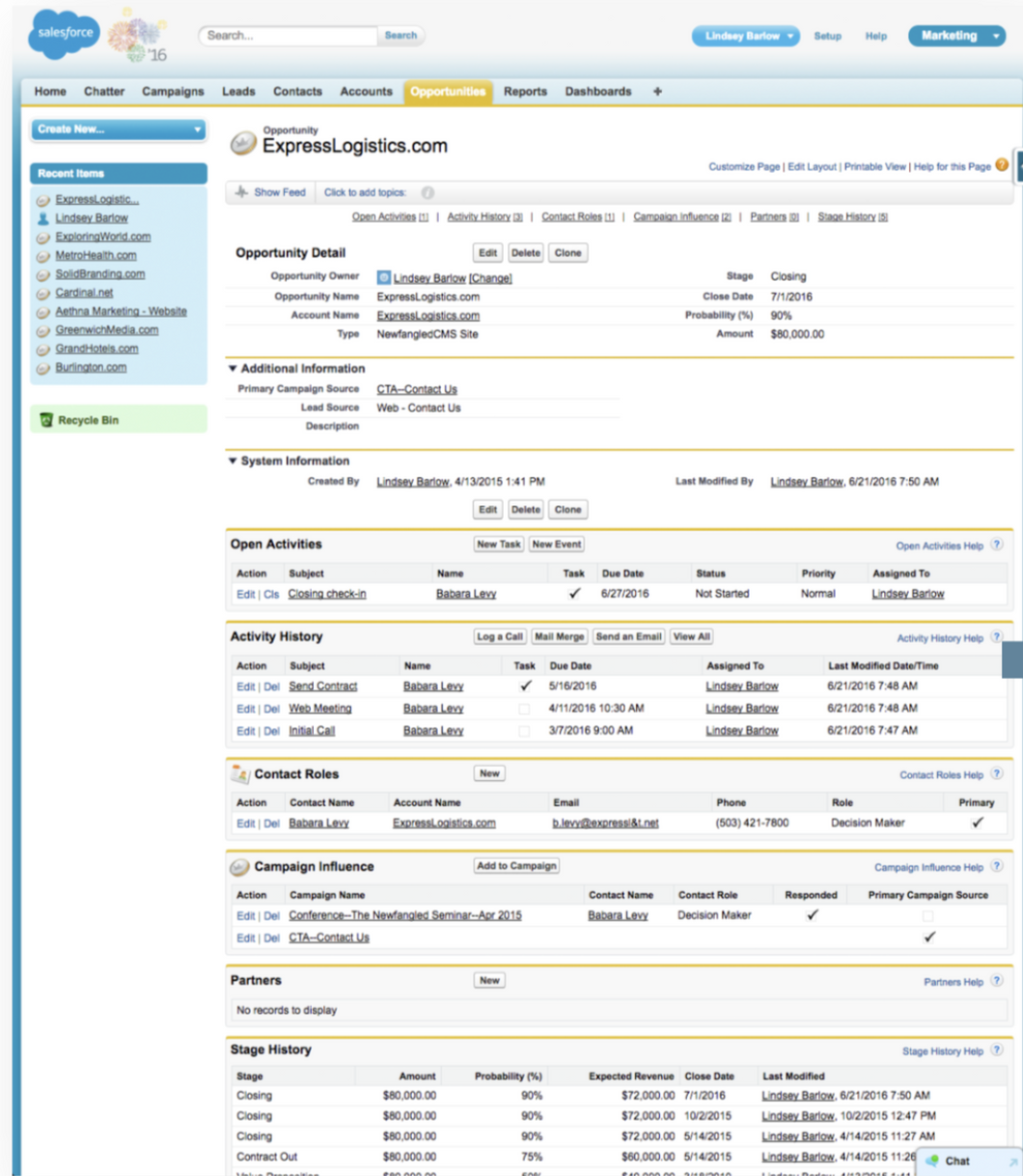Collapse the System Information section
This screenshot has height=1176, width=1023.
pos(233,461)
